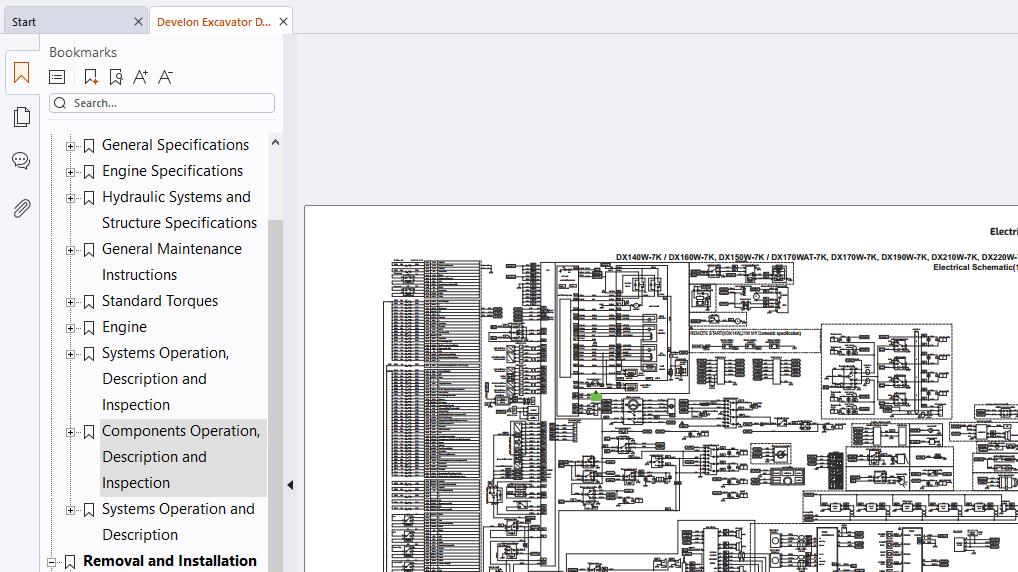Image resolution: width=1018 pixels, height=572 pixels.
Task: Open the Engine Specifications bookmark
Action: 173,171
